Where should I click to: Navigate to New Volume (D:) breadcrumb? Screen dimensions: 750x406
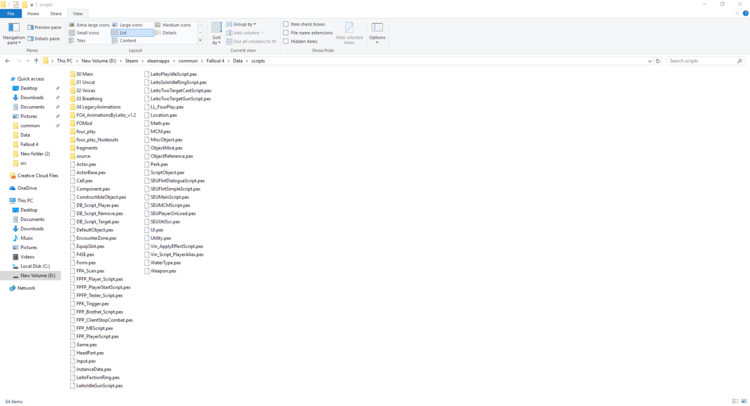pos(99,61)
